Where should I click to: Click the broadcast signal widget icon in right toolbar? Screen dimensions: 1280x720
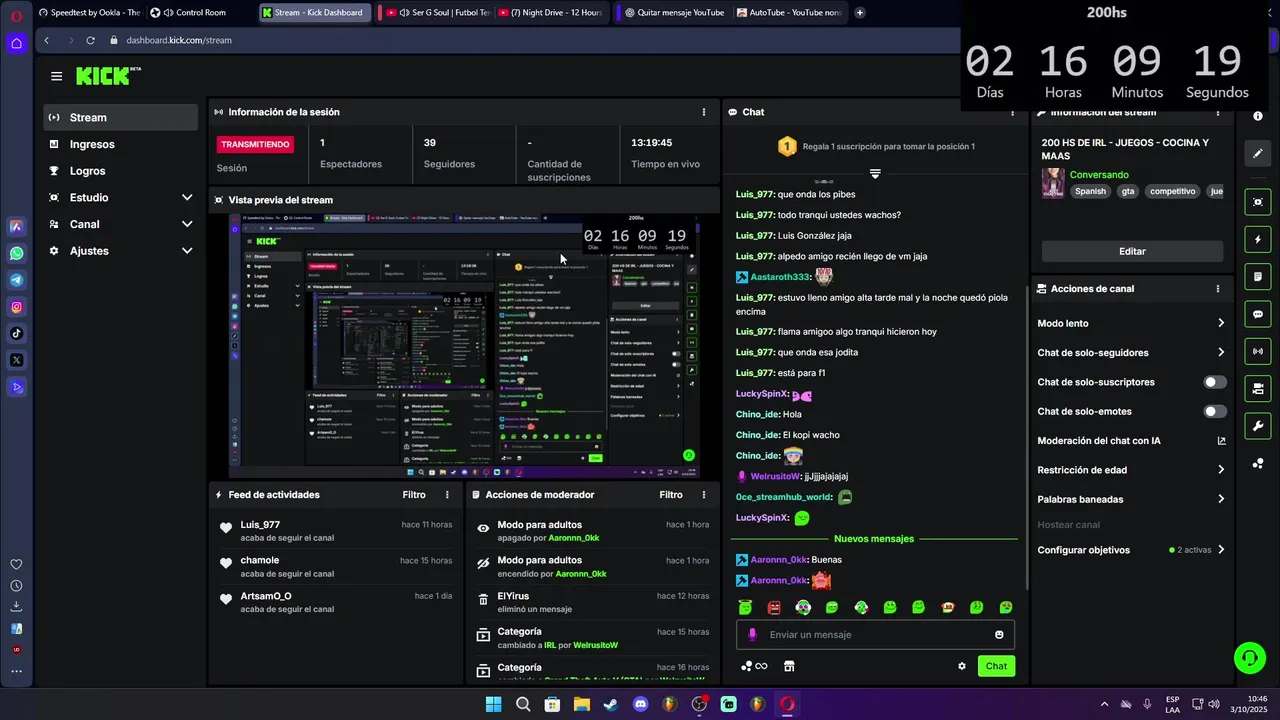point(1257,351)
